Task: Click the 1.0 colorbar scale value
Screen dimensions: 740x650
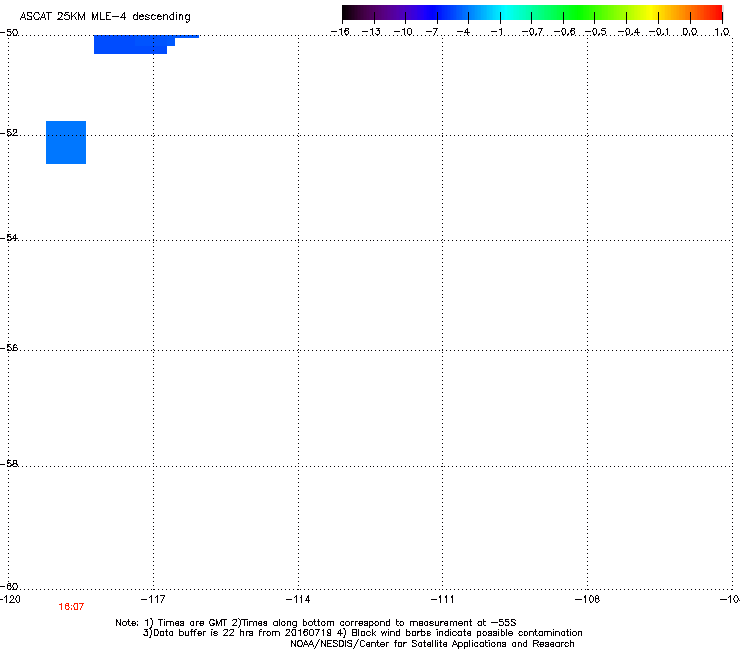Action: (722, 32)
